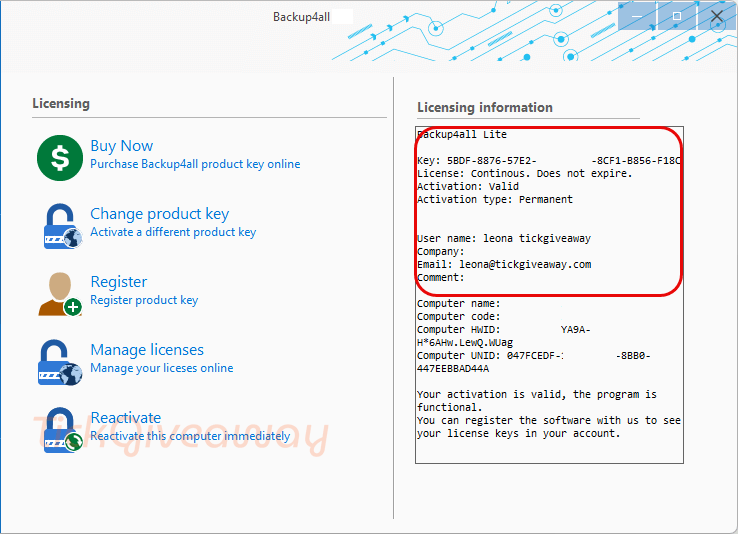The height and width of the screenshot is (534, 738).
Task: Open Change product key
Action: click(x=160, y=214)
